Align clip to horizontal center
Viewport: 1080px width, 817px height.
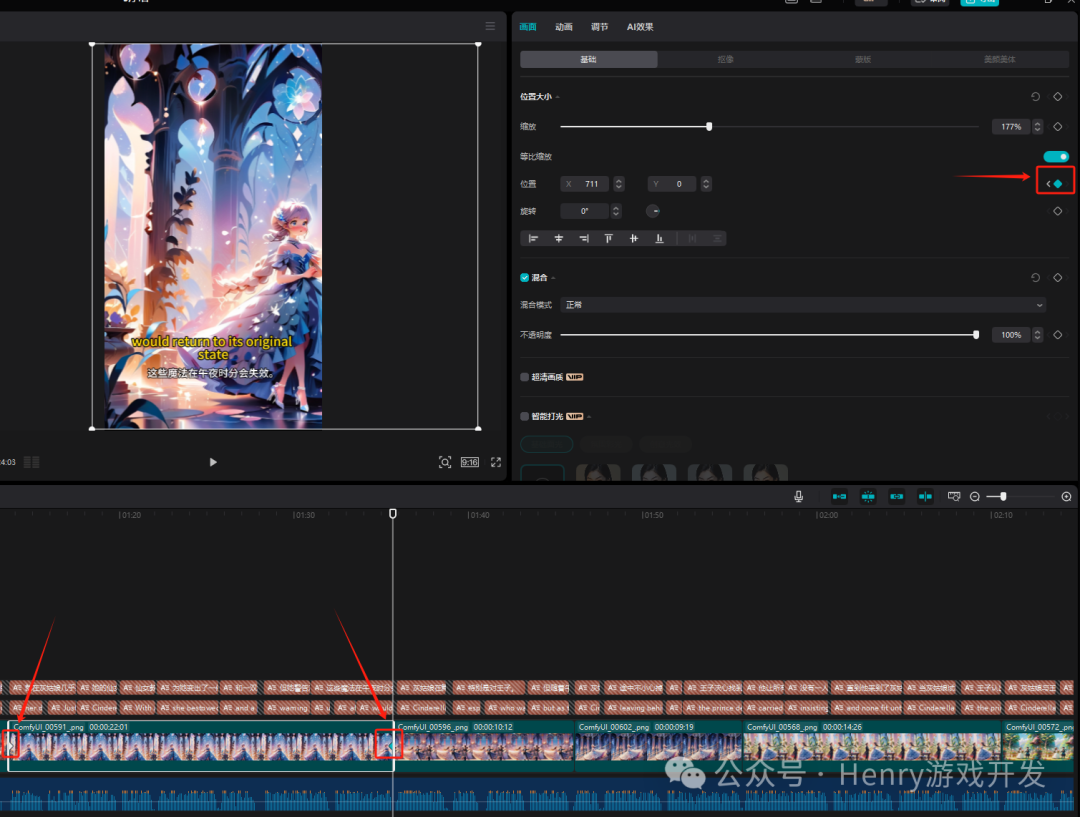[559, 238]
